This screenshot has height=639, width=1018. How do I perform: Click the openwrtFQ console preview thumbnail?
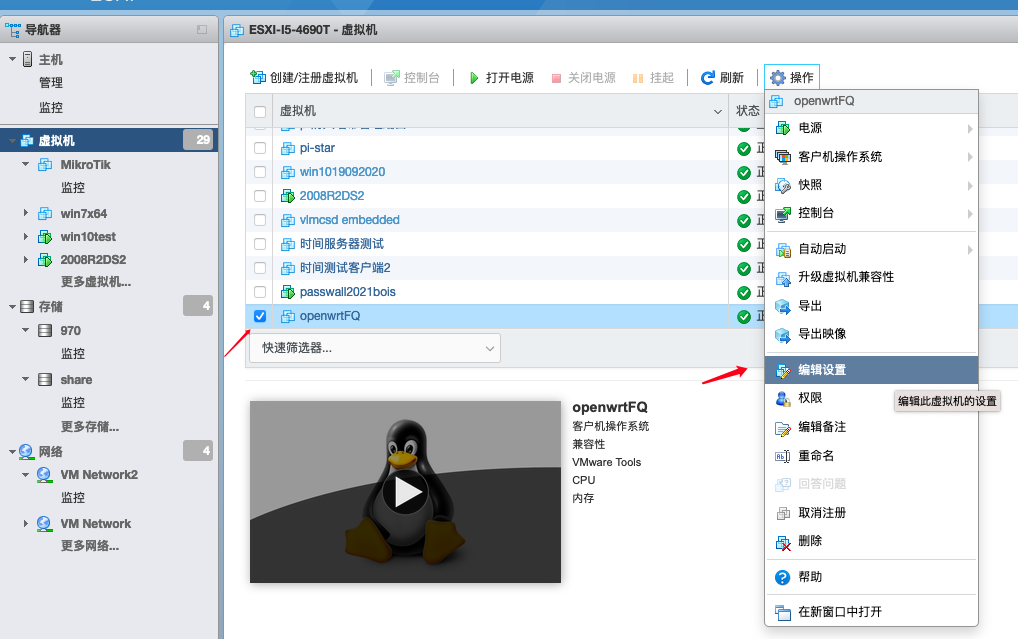pyautogui.click(x=405, y=492)
